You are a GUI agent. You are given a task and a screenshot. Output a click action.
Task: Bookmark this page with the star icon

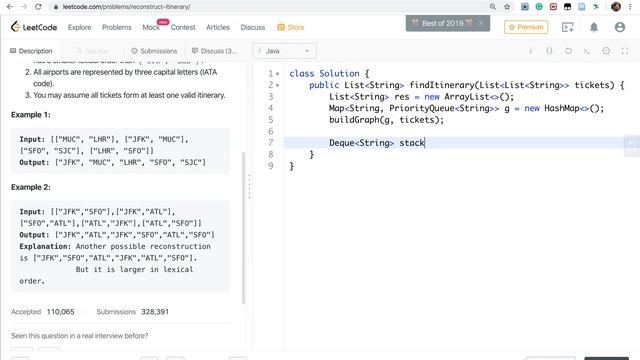507,7
